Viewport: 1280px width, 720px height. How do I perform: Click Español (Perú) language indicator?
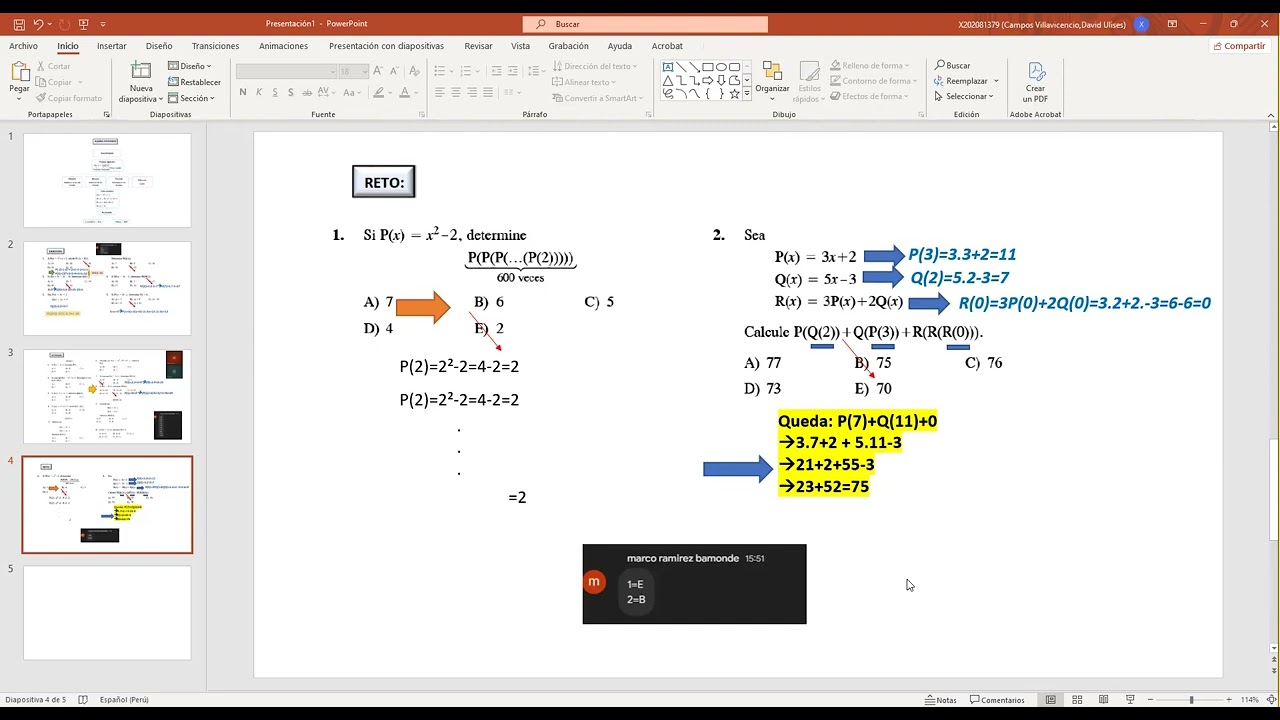tap(124, 700)
